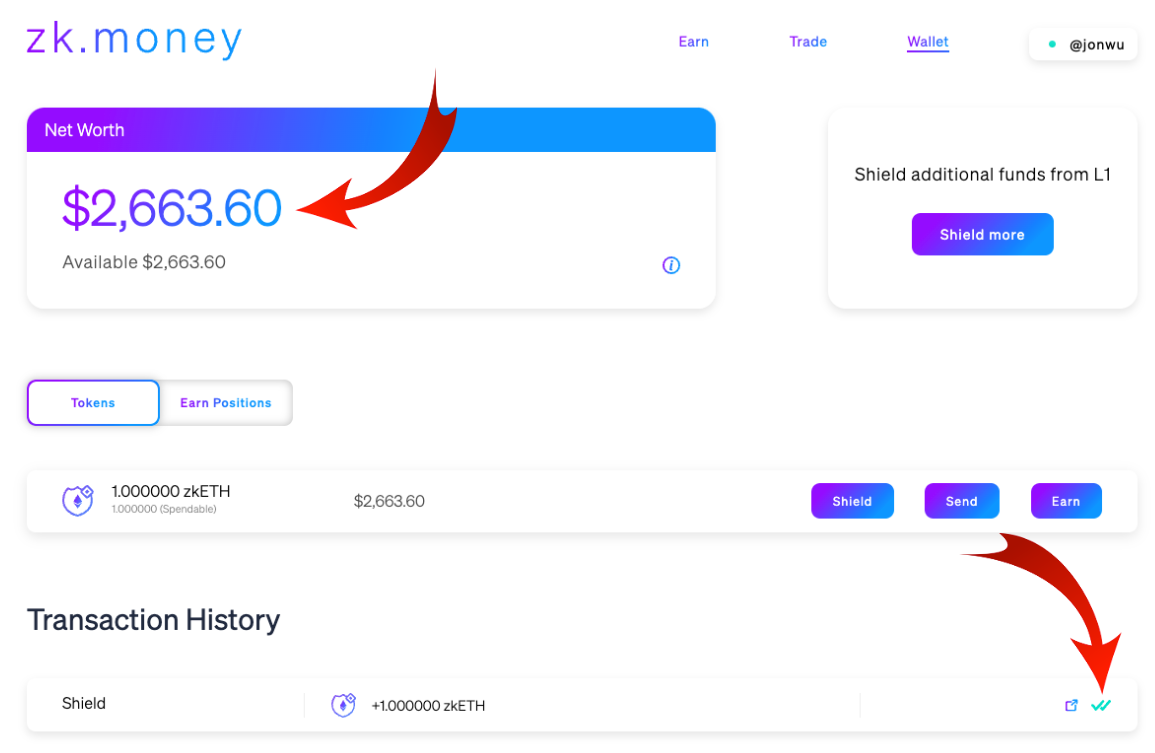This screenshot has height=753, width=1155.
Task: Click the double checkmark settled status icon
Action: click(x=1102, y=704)
